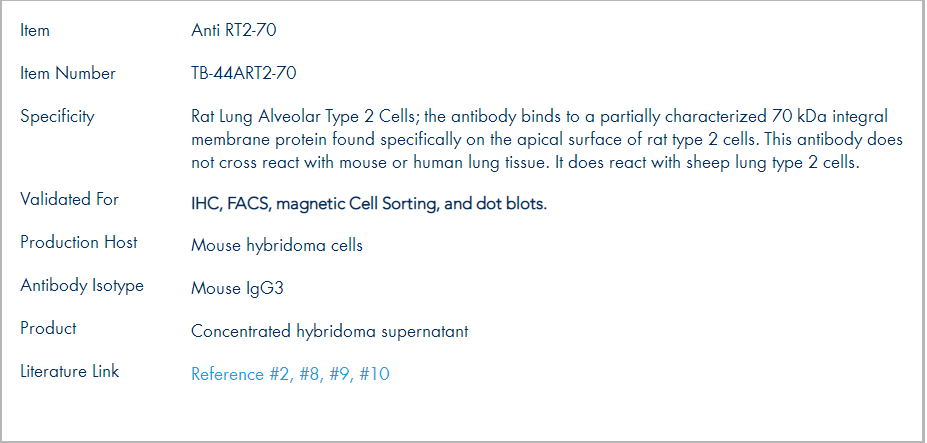Click the Anti RT2-70 item name

click(x=234, y=30)
